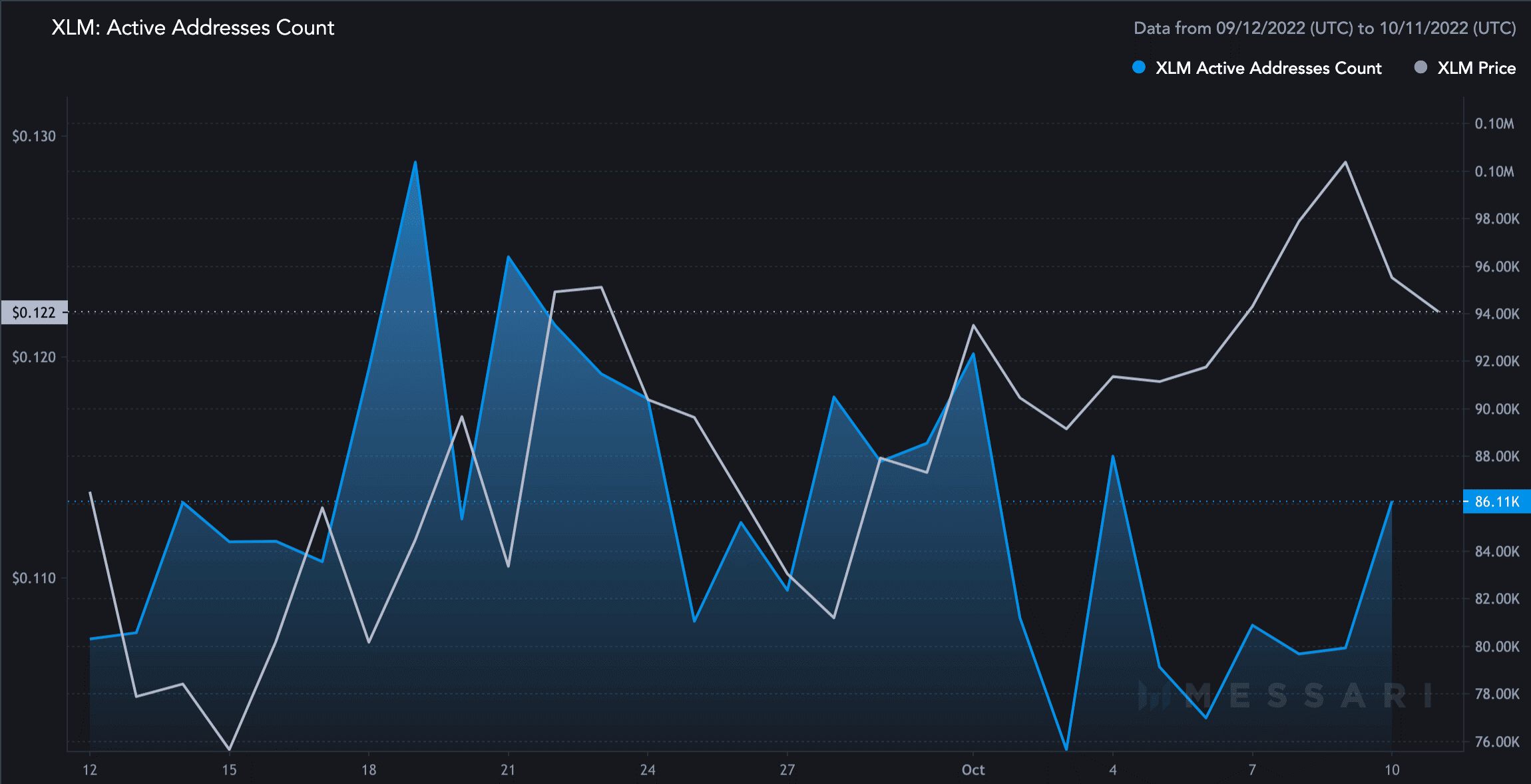Click the blue legend dot for Active Addresses
This screenshot has width=1531, height=784.
[x=1139, y=67]
